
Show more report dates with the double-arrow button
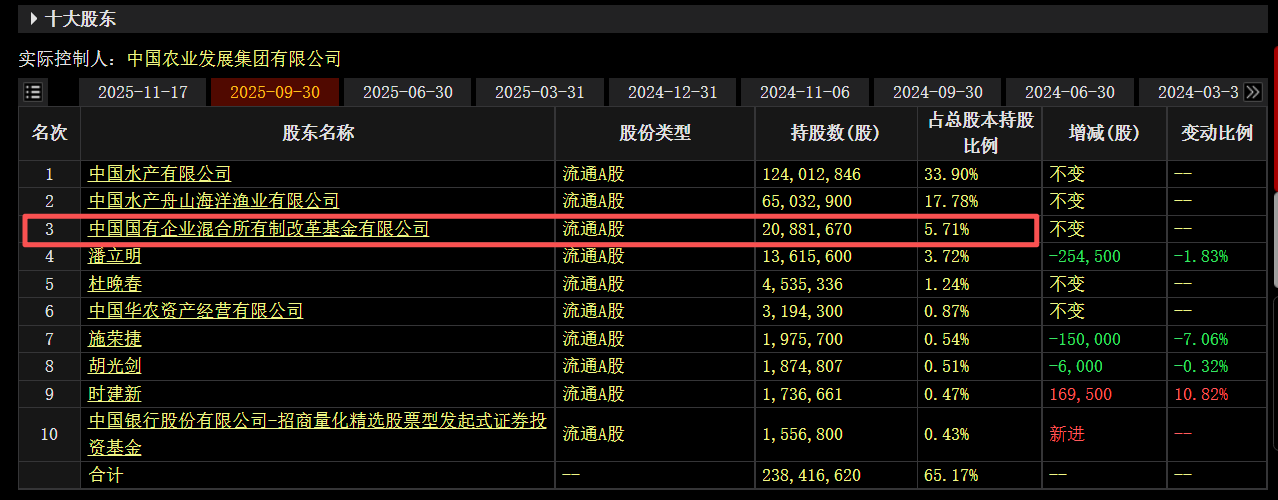pos(1252,92)
